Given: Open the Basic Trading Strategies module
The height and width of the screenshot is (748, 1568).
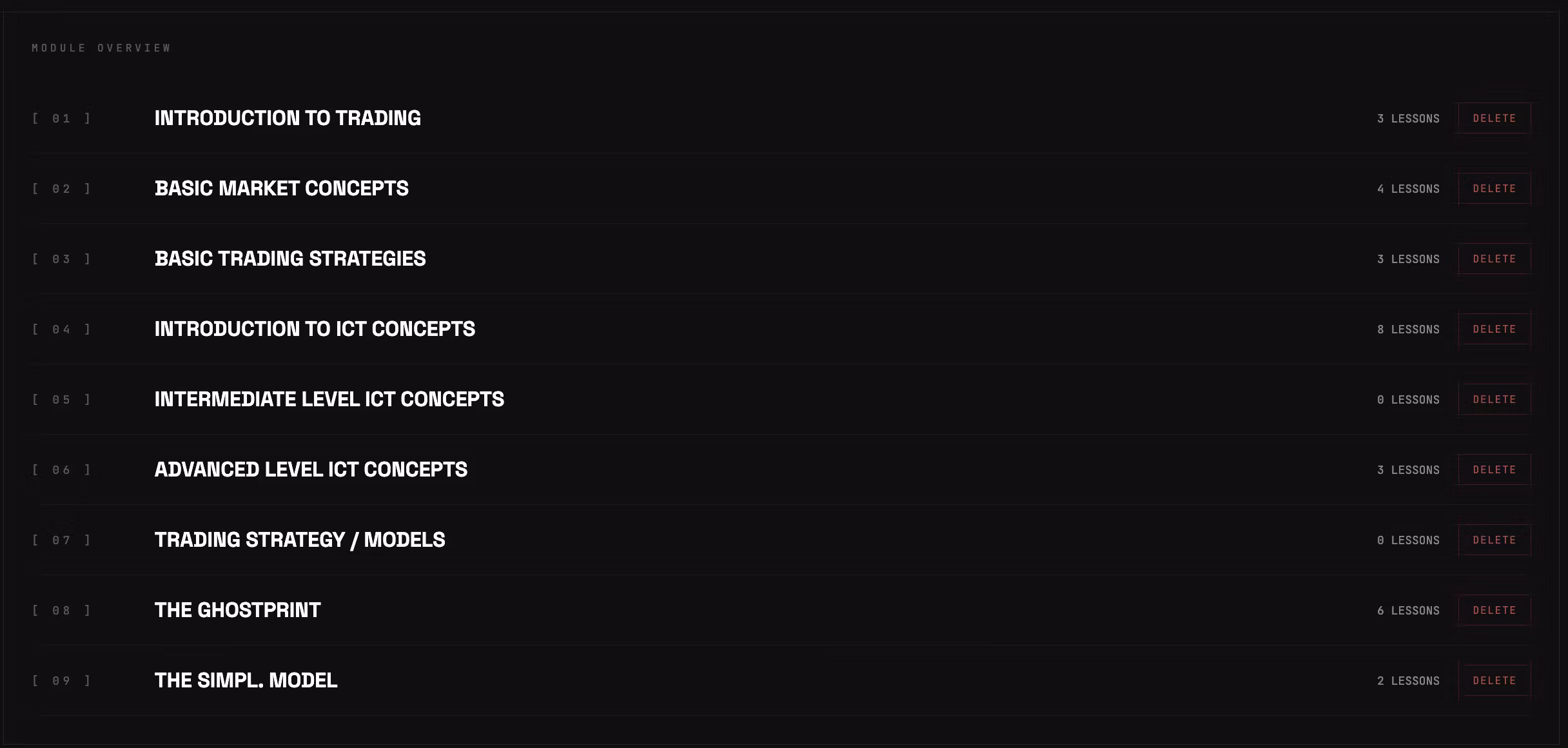Looking at the screenshot, I should tap(290, 259).
